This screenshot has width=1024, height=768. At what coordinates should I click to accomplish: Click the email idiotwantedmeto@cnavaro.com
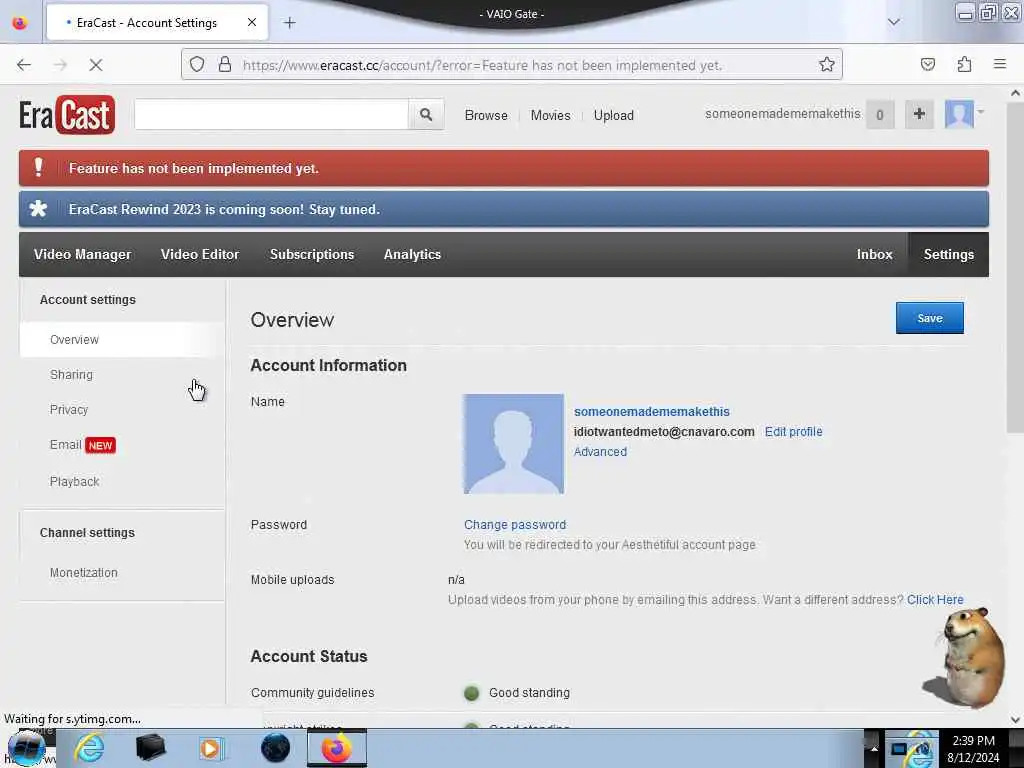[x=664, y=432]
